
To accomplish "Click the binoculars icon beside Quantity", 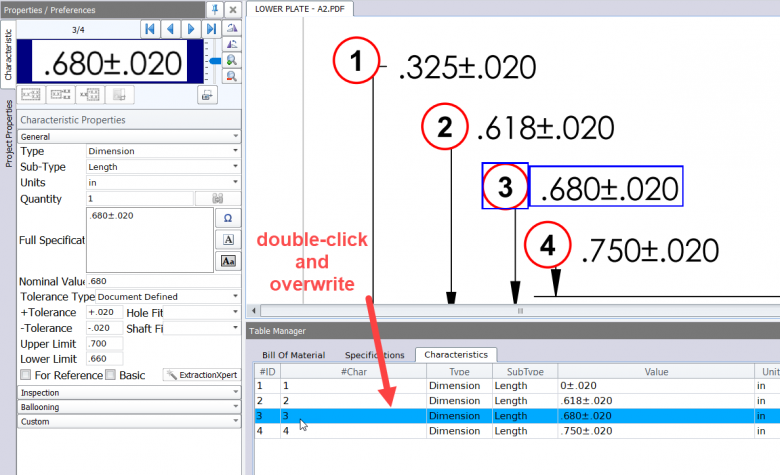I will click(x=217, y=198).
